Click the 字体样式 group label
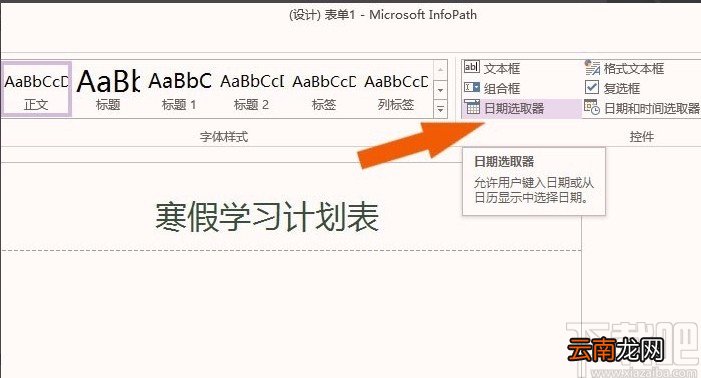This screenshot has width=701, height=378. [x=224, y=136]
